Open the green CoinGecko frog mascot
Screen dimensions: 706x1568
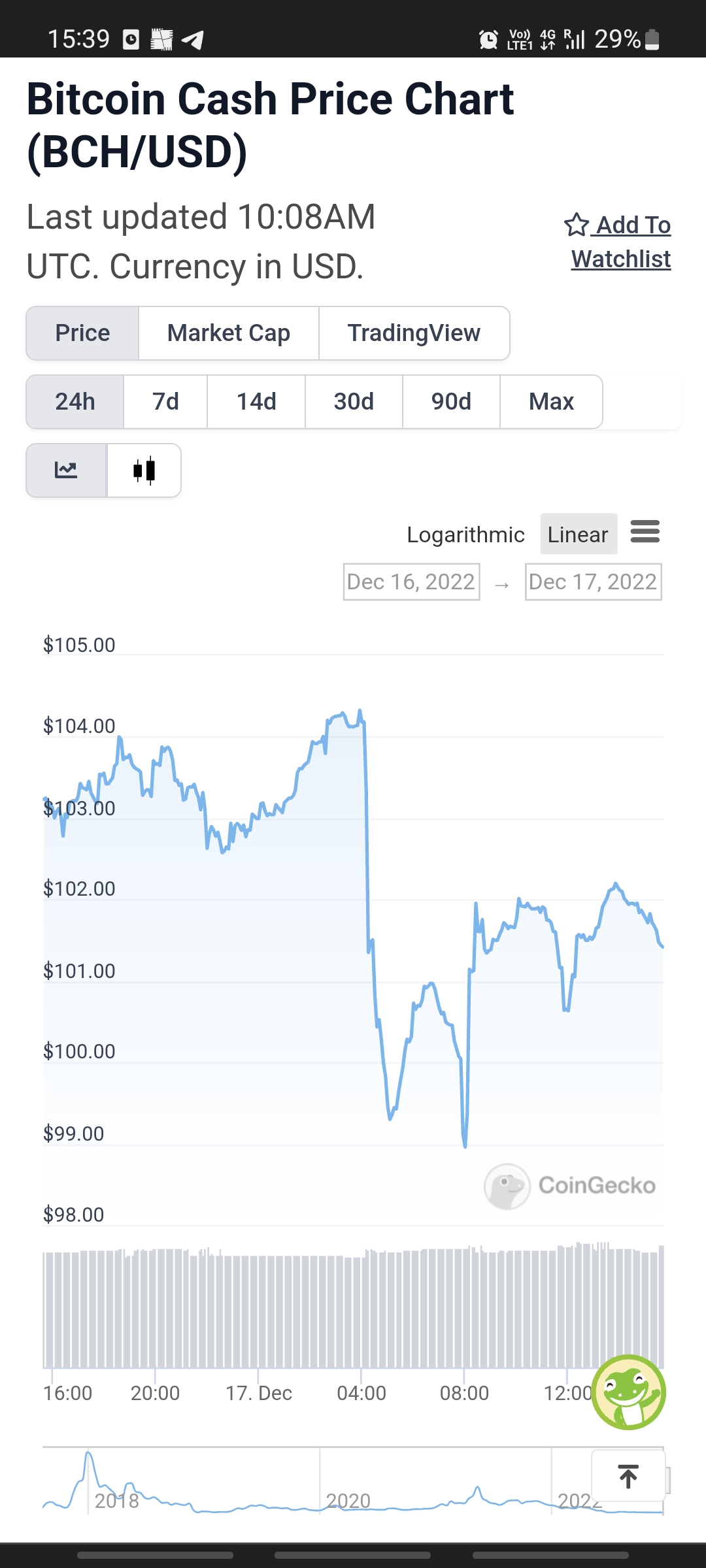(x=629, y=1392)
